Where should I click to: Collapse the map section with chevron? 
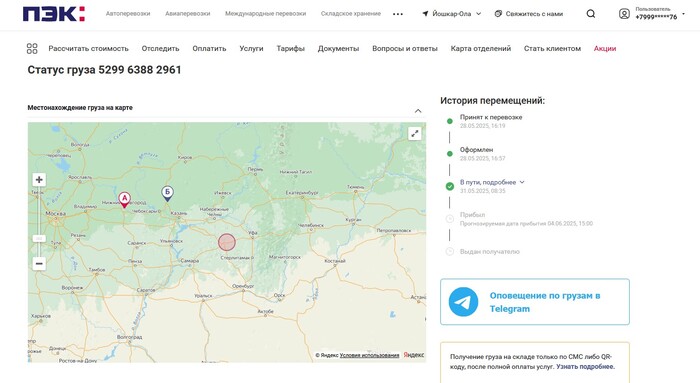coord(418,111)
